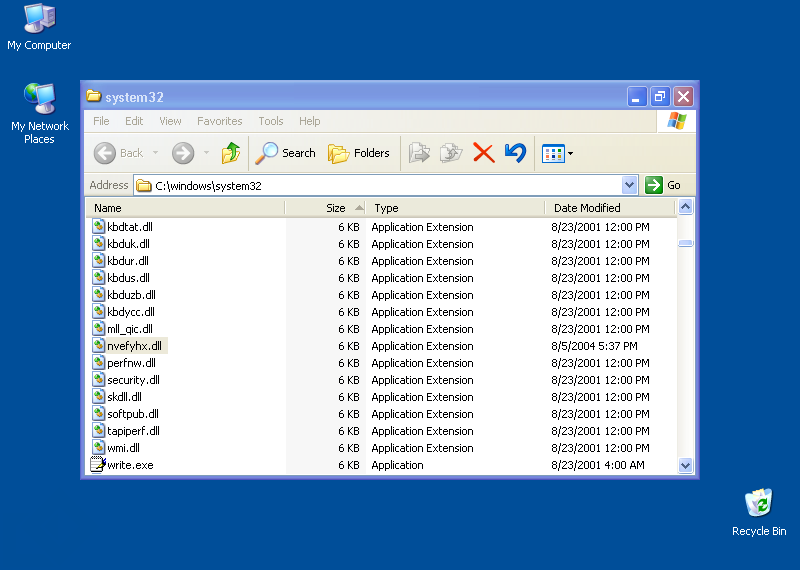Screen dimensions: 800x570
Task: Open the Favorites menu
Action: [219, 121]
